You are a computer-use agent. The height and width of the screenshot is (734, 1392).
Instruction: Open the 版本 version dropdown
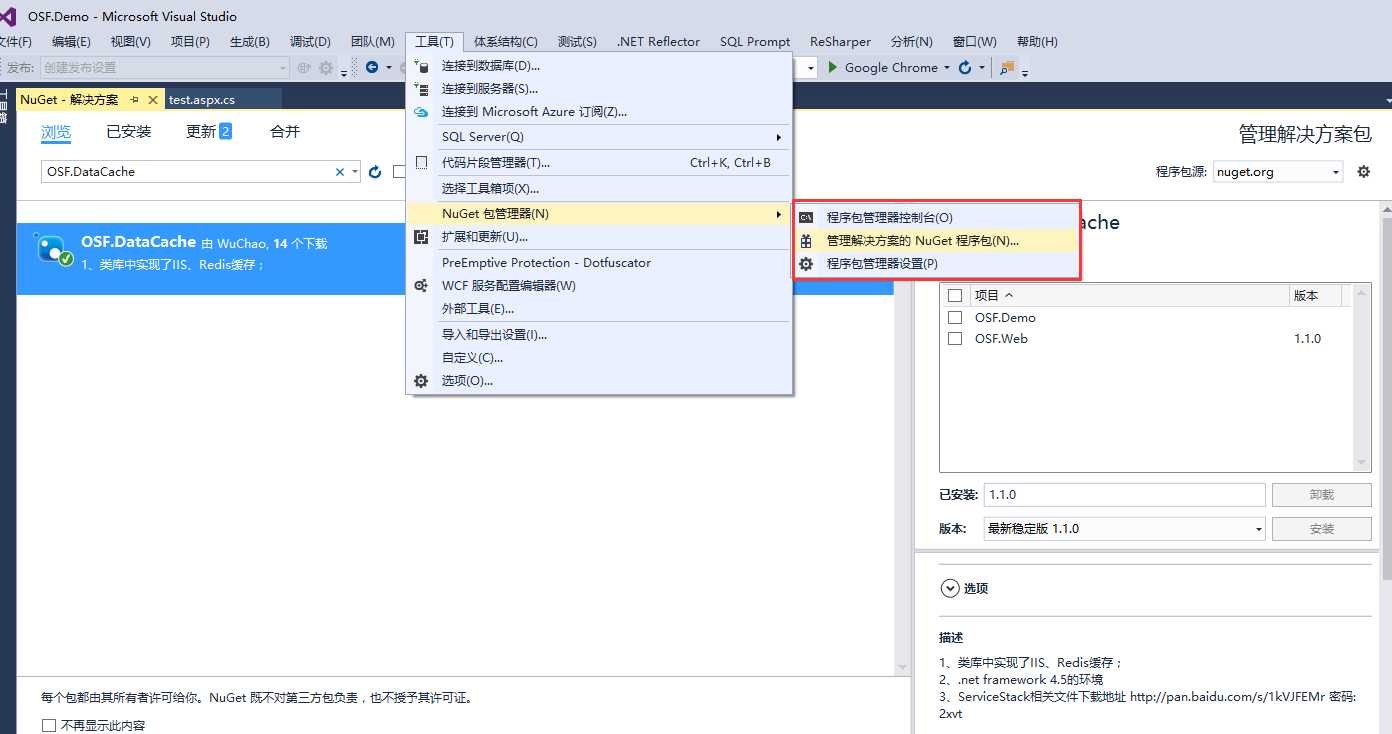click(x=1125, y=528)
